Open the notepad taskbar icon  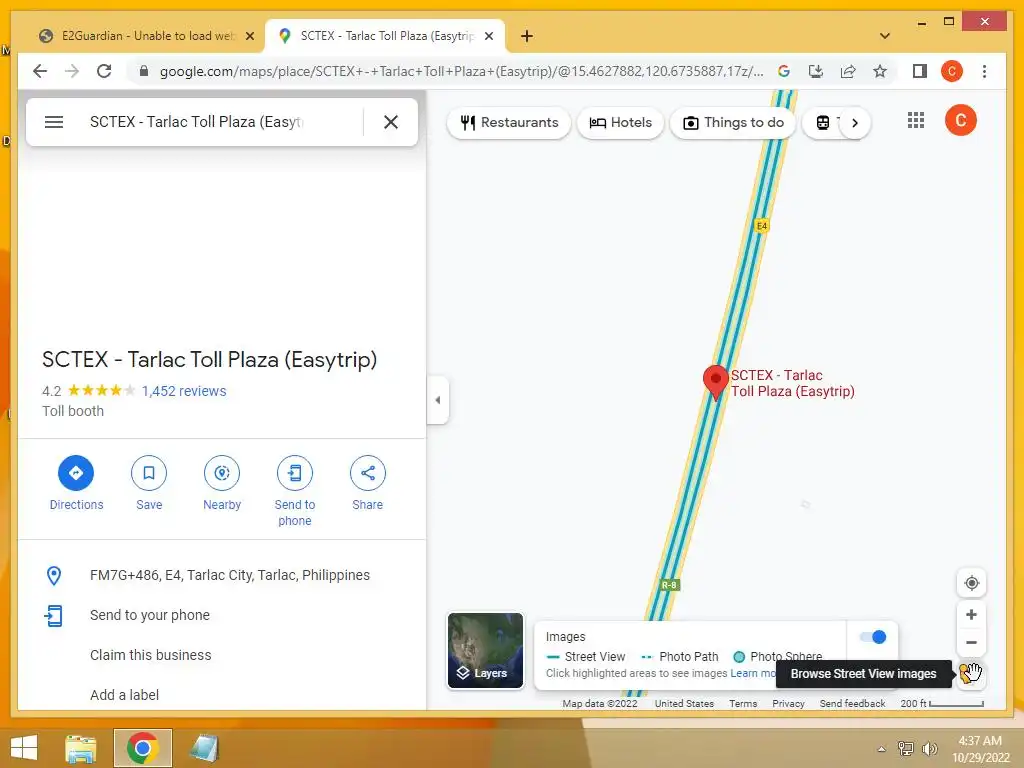pyautogui.click(x=204, y=748)
